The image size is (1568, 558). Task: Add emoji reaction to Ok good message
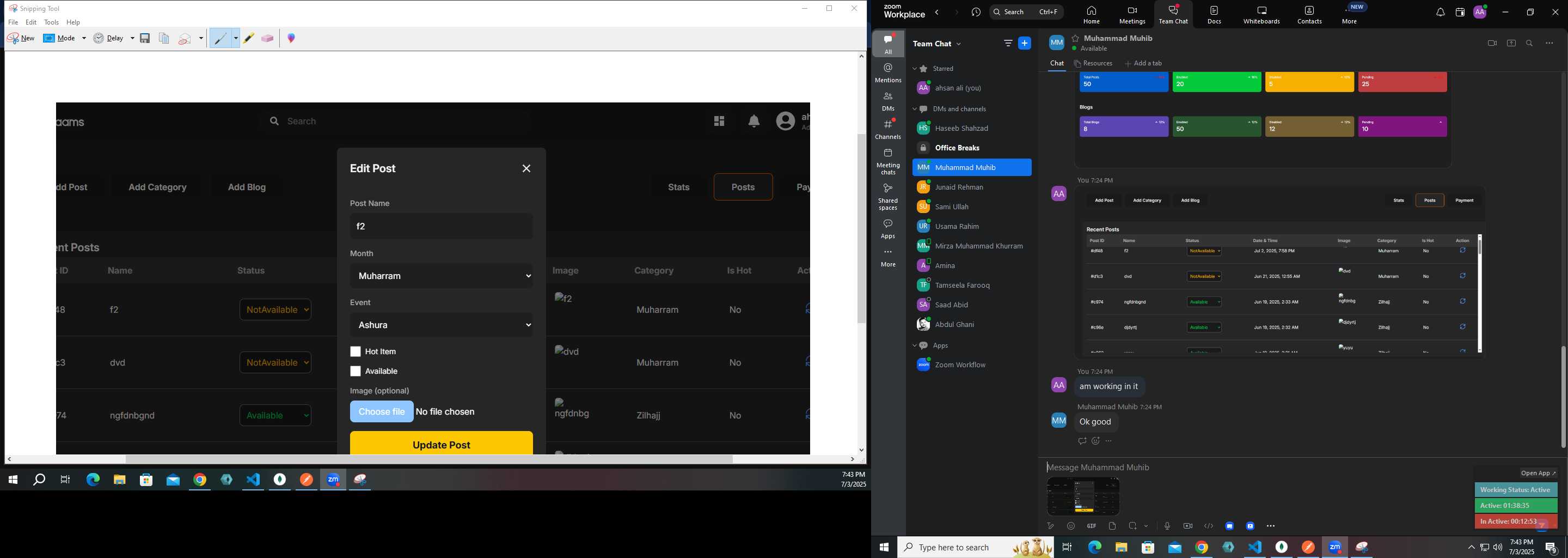tap(1095, 441)
